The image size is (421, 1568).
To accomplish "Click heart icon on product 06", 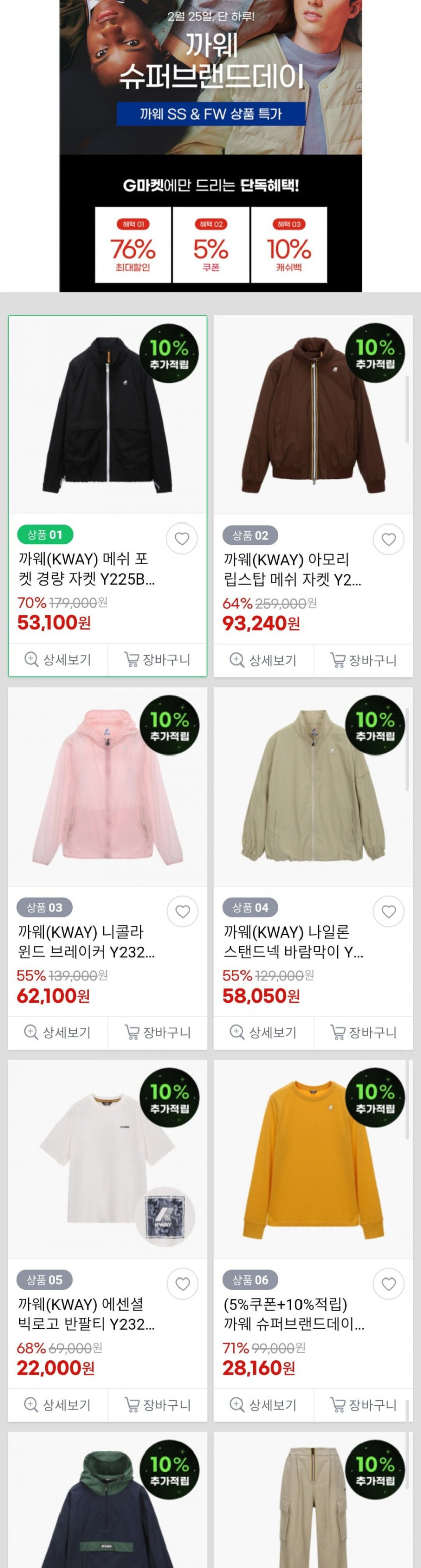I will point(388,1284).
